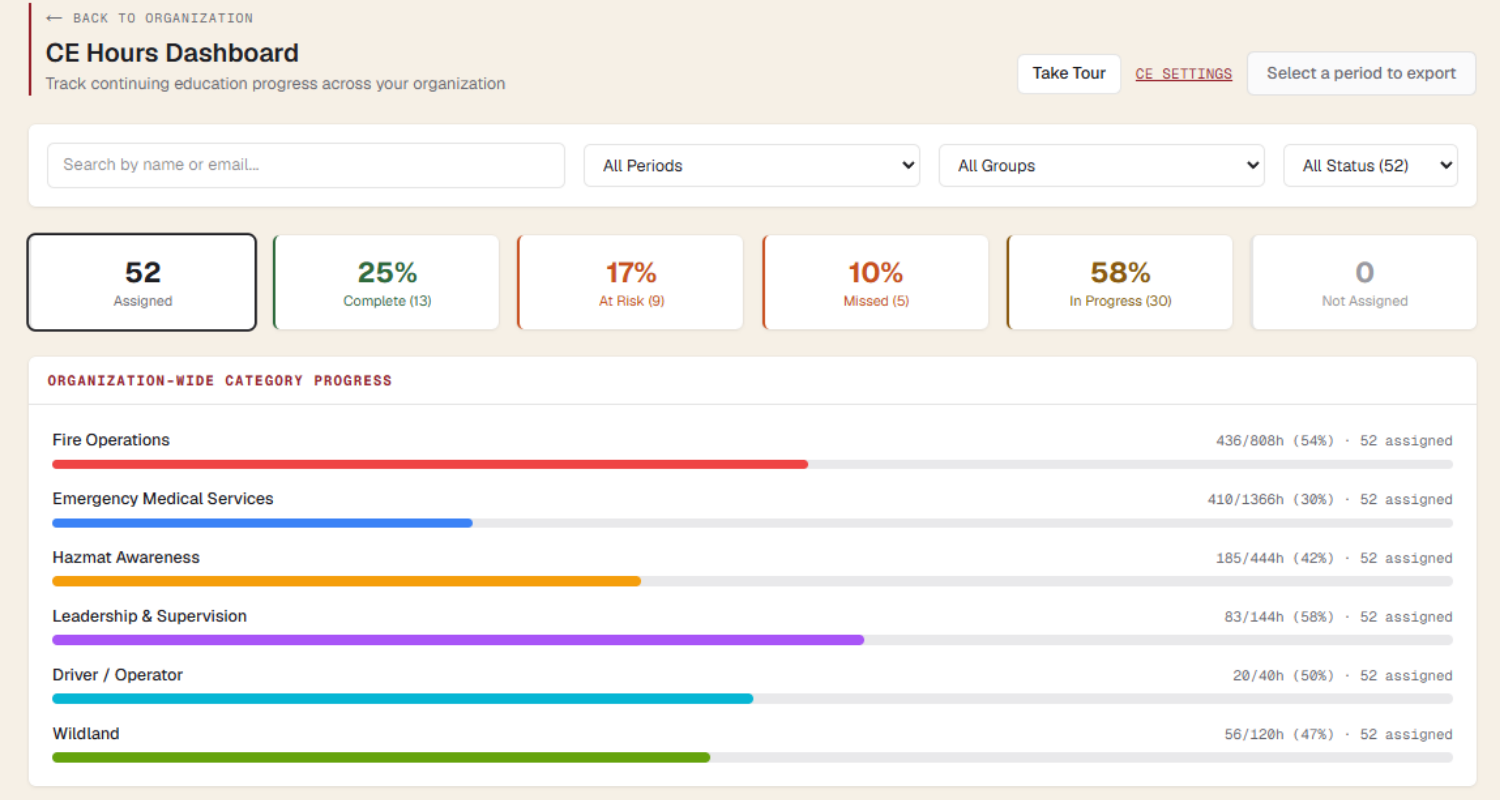This screenshot has height=800, width=1500.
Task: Select the 58% In Progress card
Action: (1120, 282)
